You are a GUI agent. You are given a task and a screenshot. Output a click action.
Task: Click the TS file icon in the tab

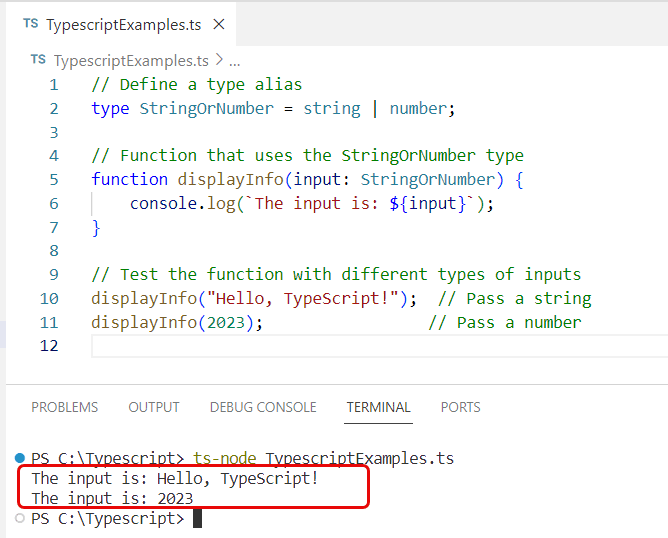tap(31, 23)
